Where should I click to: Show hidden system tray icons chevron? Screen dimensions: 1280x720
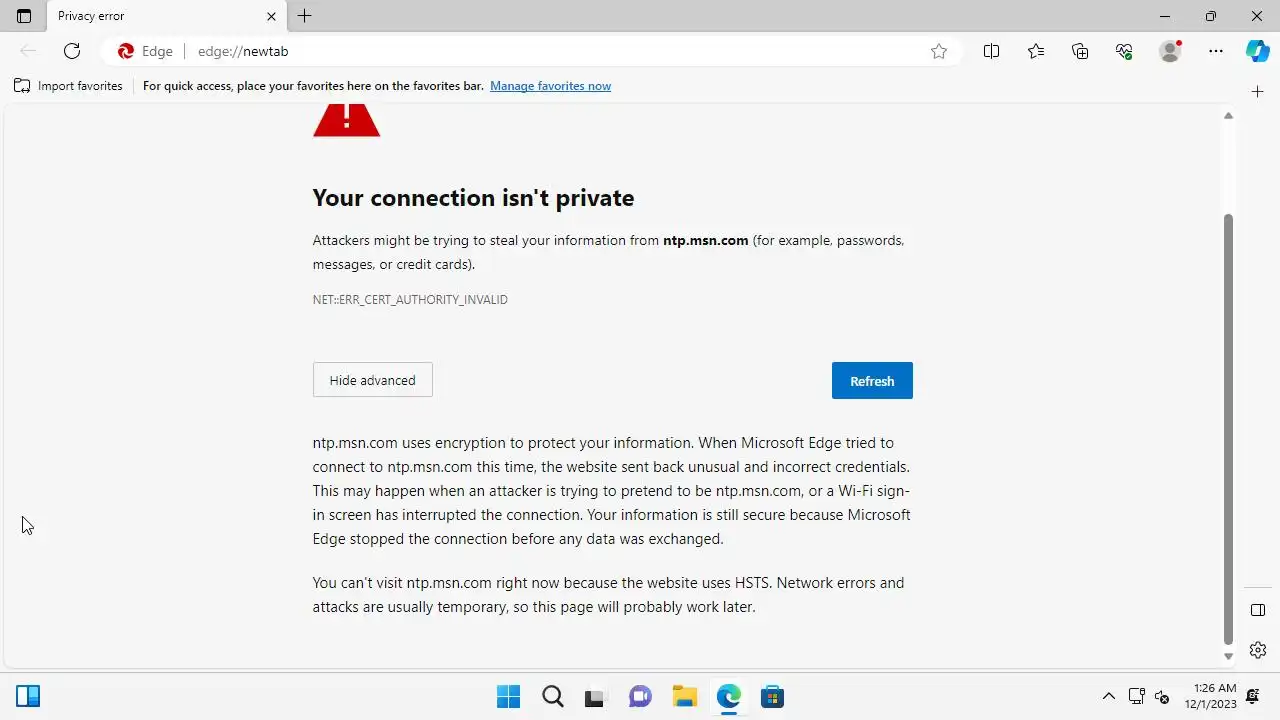point(1108,696)
